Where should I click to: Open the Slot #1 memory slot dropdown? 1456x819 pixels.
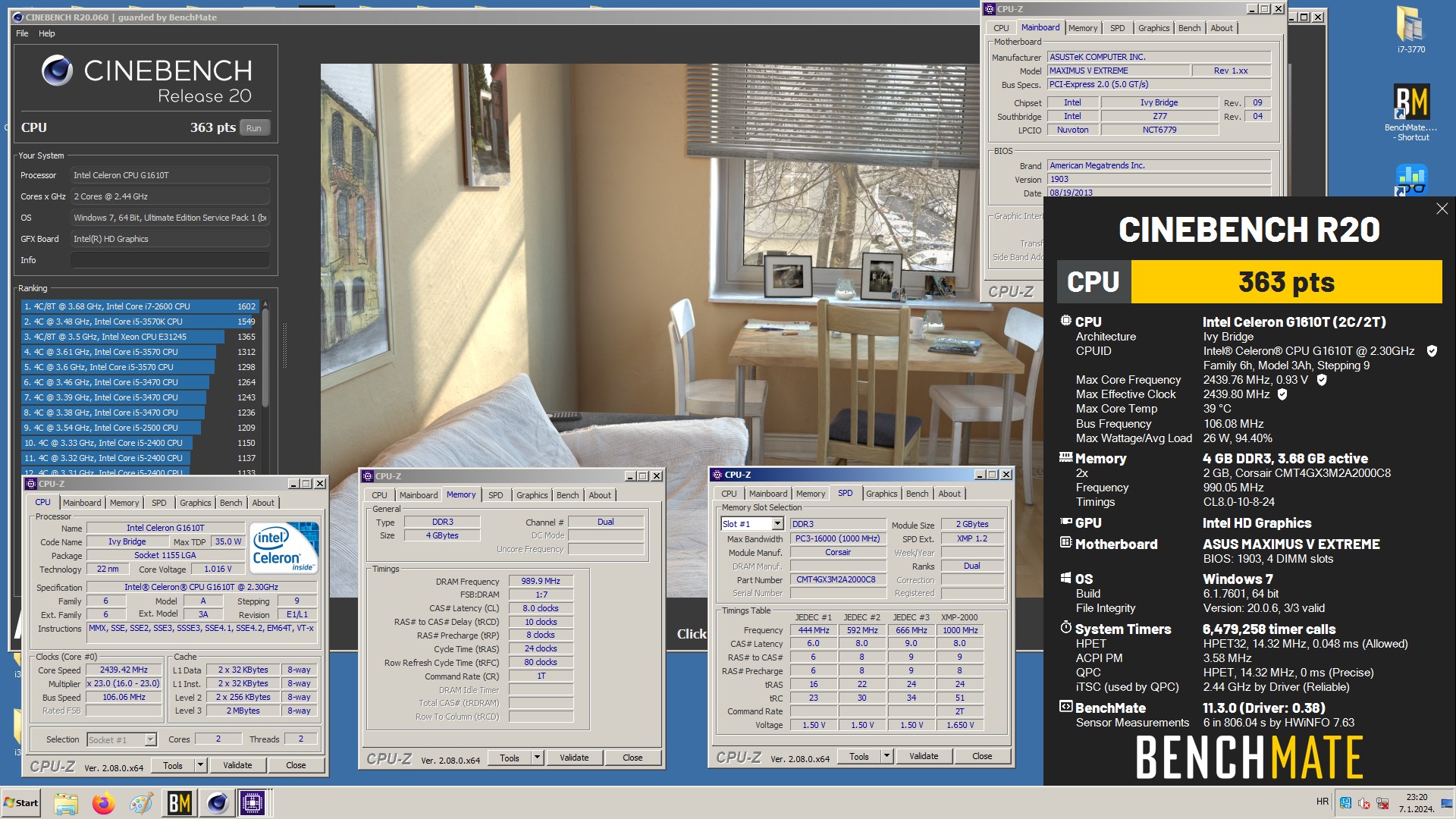coord(777,524)
